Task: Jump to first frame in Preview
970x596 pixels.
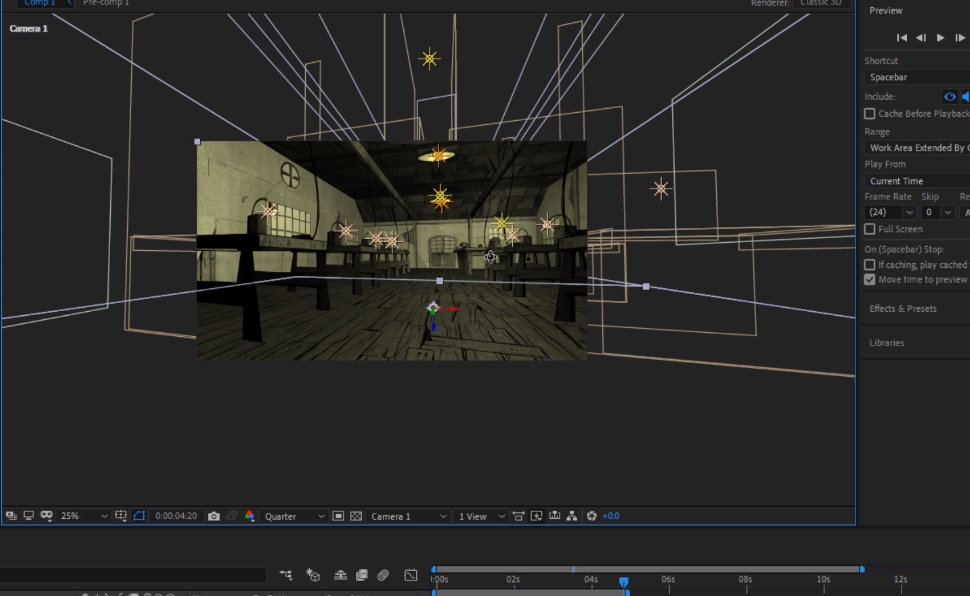Action: coord(901,38)
